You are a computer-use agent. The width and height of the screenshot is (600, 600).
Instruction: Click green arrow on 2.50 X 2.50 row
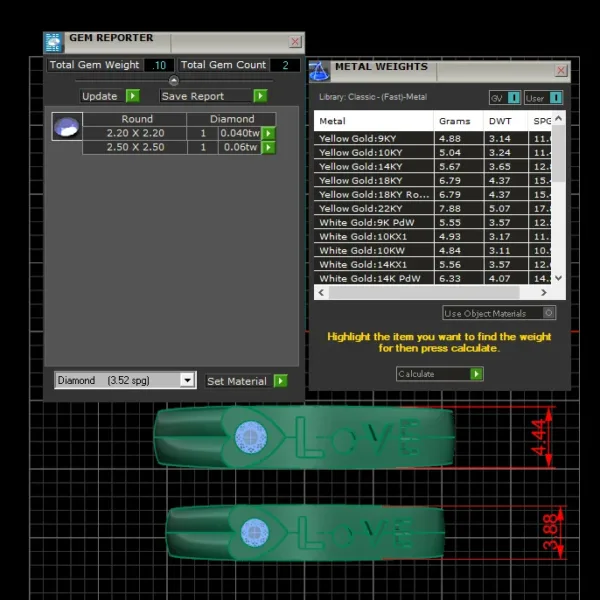[x=269, y=147]
